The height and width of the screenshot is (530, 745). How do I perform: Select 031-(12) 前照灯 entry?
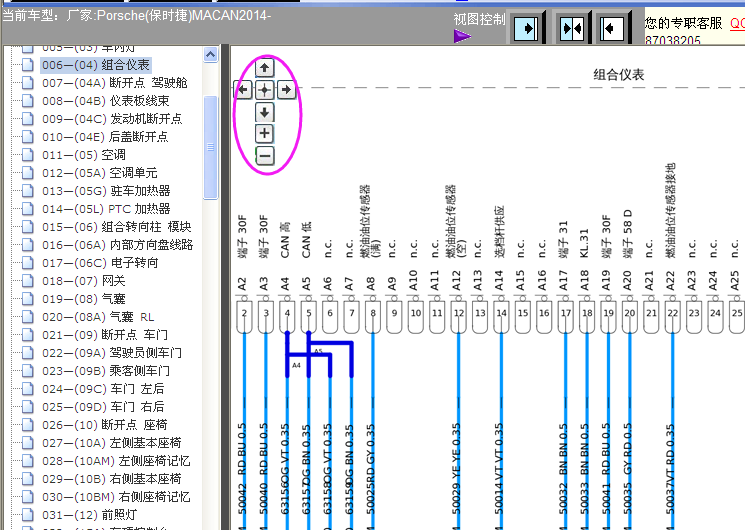90,515
